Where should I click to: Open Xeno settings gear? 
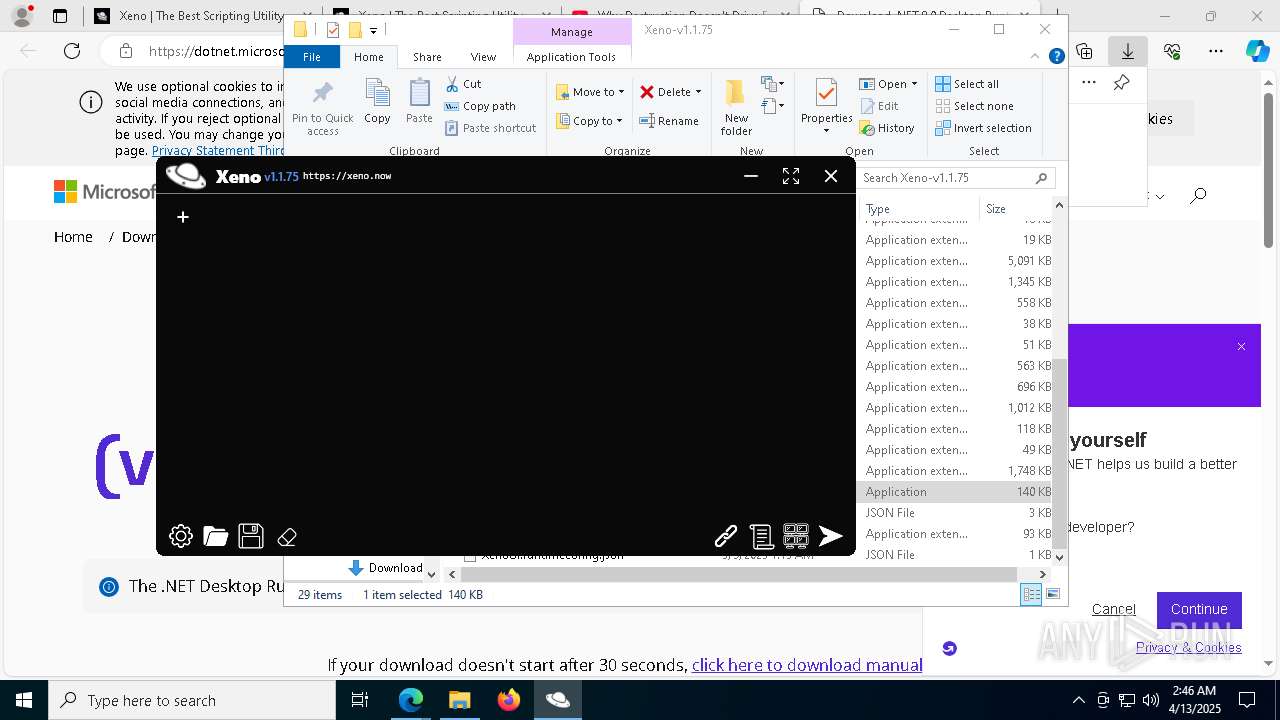coord(181,536)
